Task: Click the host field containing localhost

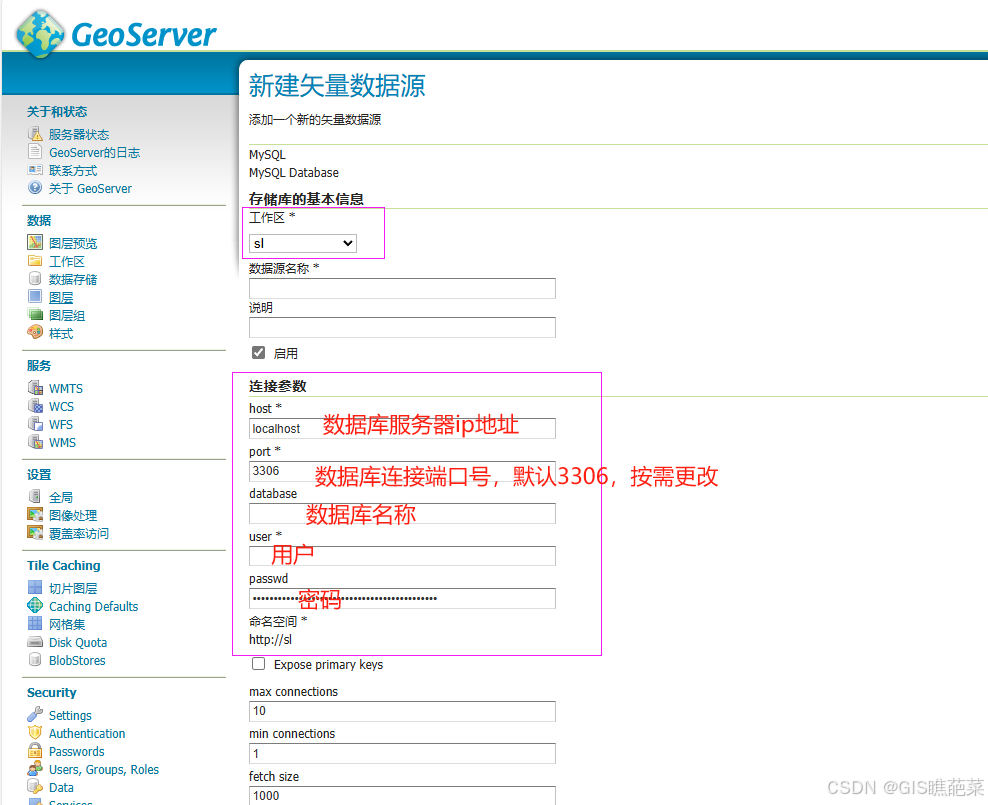Action: point(402,428)
